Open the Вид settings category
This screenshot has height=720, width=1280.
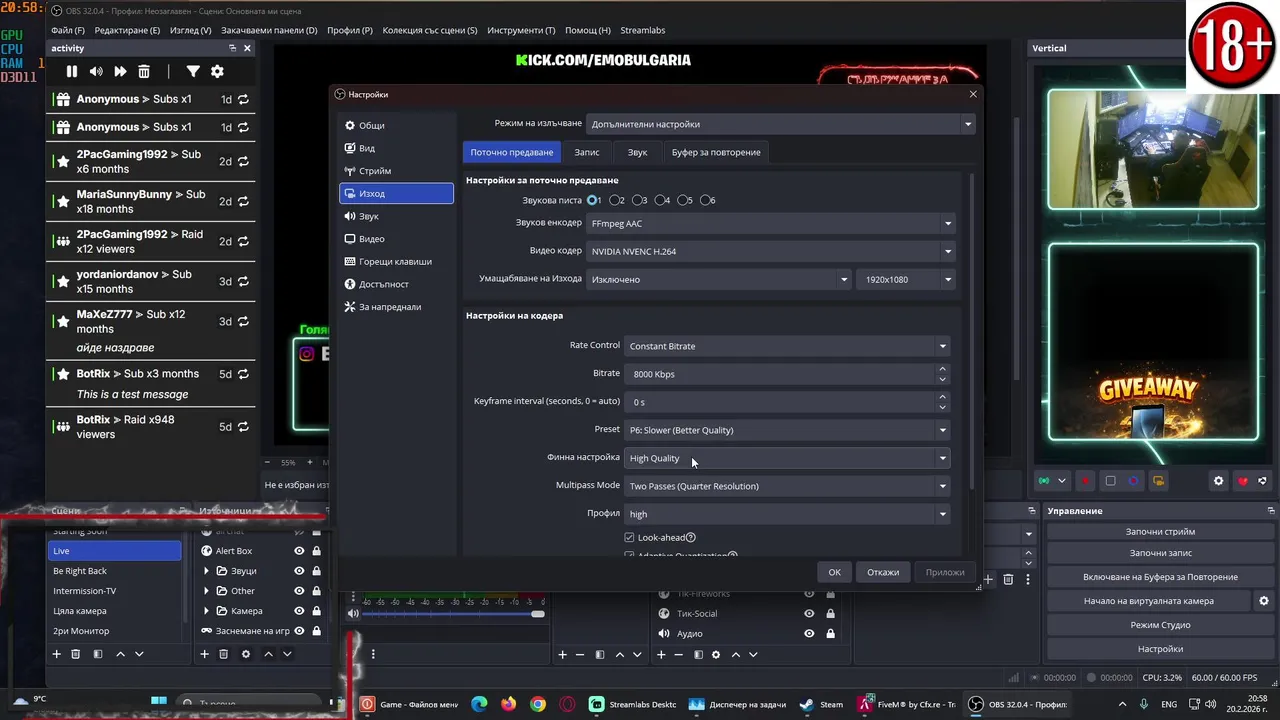(x=396, y=148)
